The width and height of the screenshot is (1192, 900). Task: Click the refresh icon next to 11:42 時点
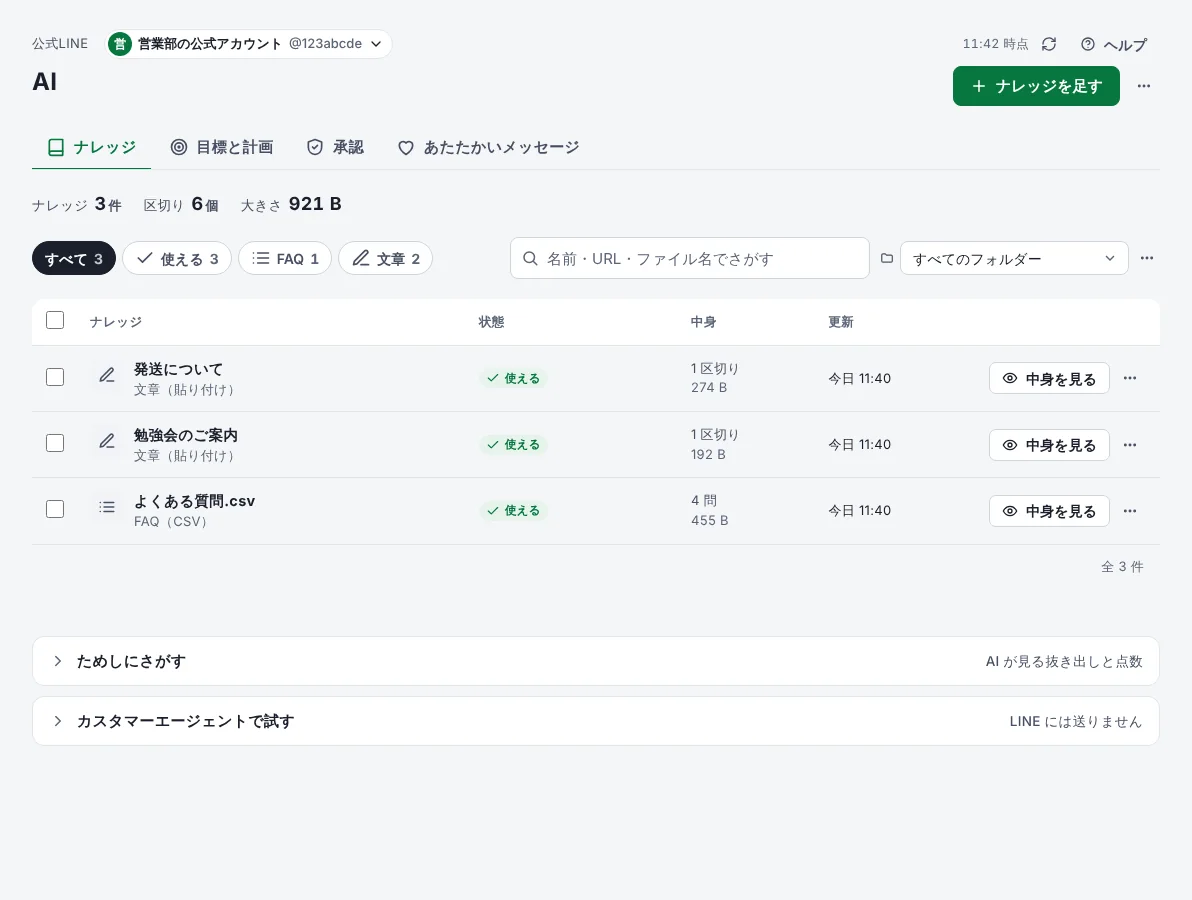1049,44
